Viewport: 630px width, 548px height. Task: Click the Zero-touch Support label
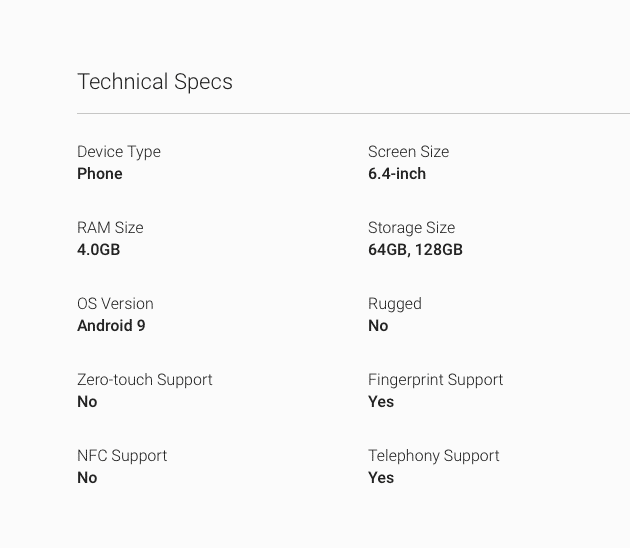pyautogui.click(x=145, y=380)
